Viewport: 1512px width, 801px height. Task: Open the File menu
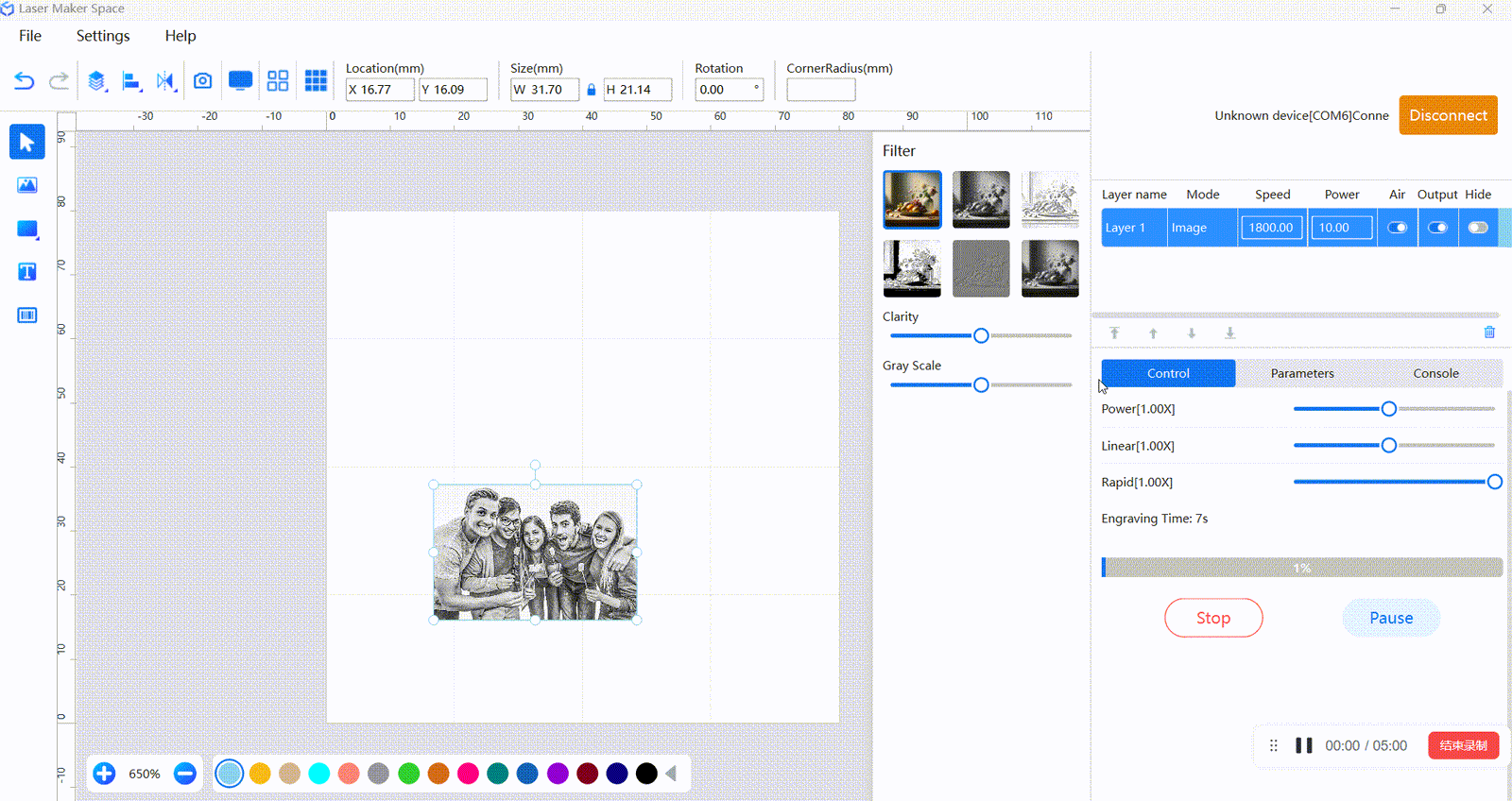click(x=30, y=36)
